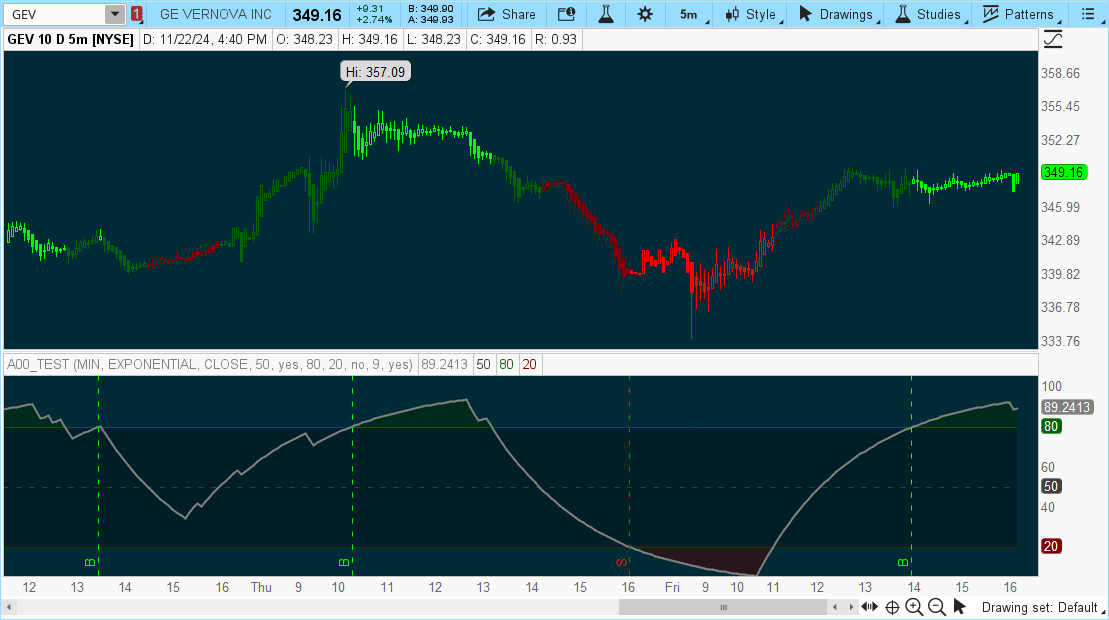Open the 5m timeframe selector

point(690,14)
